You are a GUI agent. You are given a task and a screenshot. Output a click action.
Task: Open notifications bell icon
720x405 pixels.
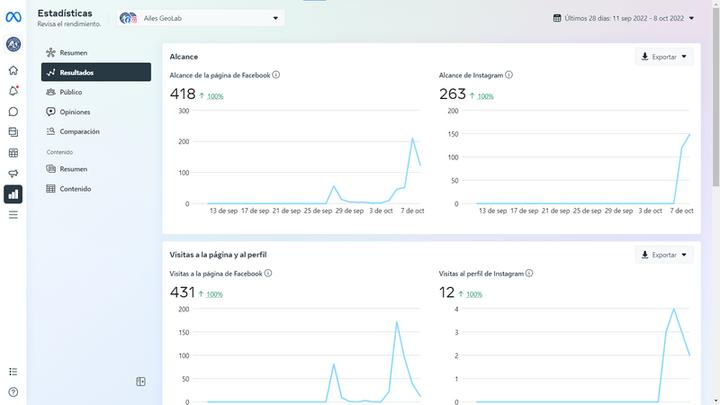click(x=13, y=91)
